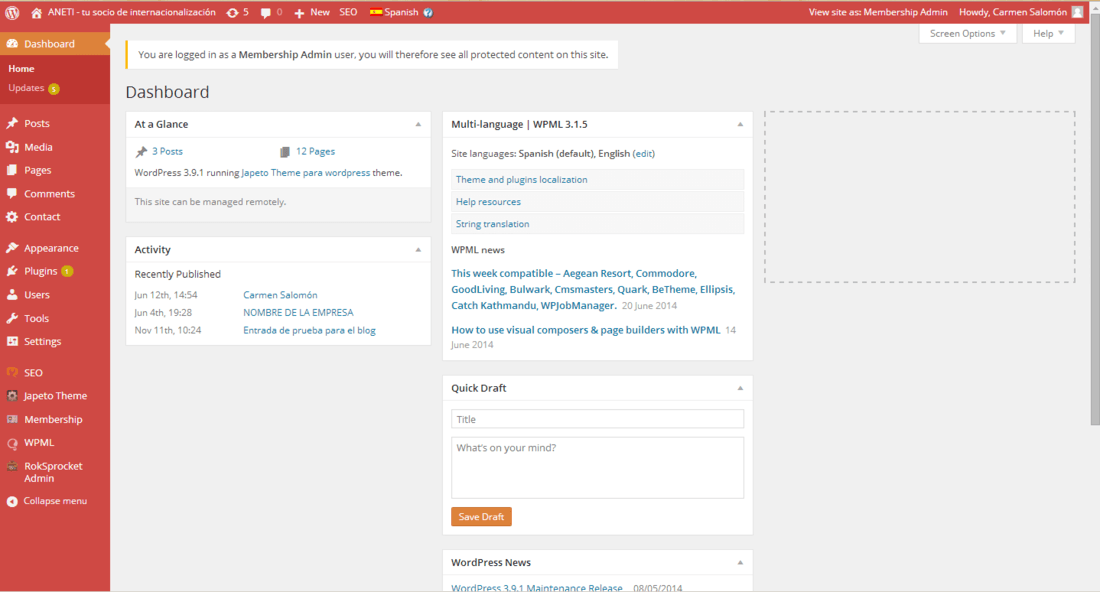Click the RokSprocket Admin icon in sidebar
1100x592 pixels.
12,466
